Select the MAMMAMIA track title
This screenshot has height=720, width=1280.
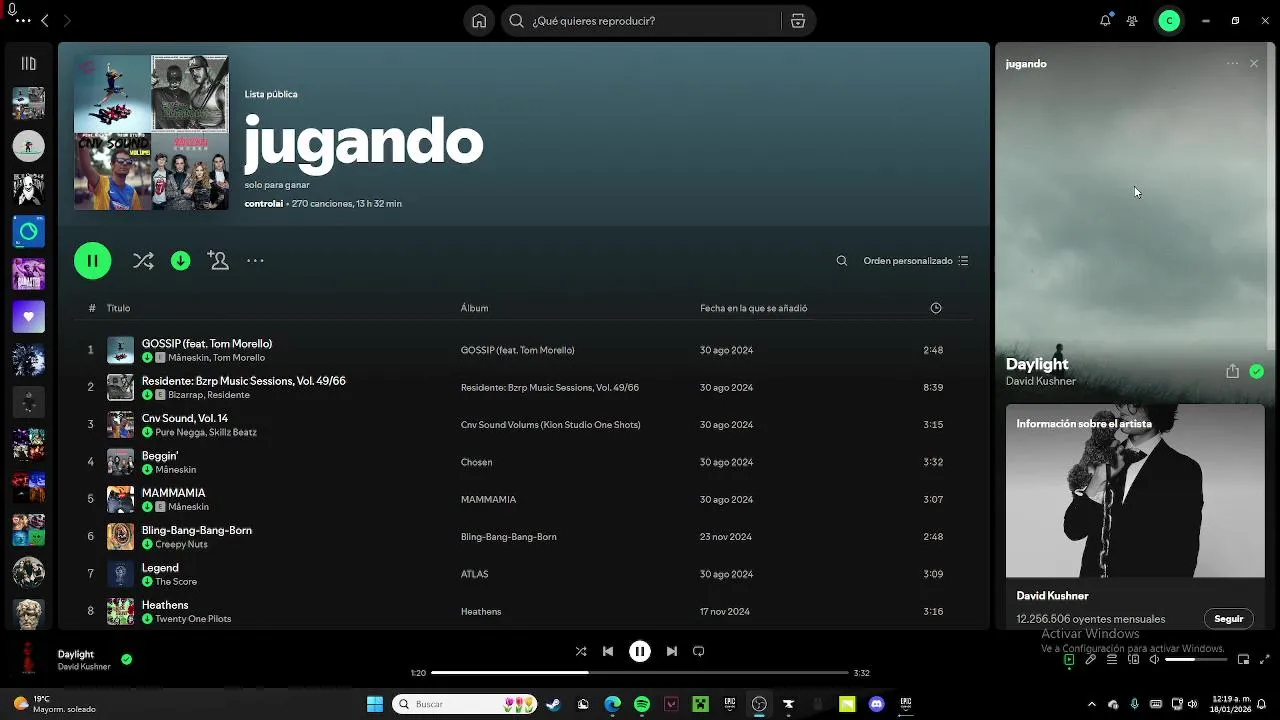[173, 493]
